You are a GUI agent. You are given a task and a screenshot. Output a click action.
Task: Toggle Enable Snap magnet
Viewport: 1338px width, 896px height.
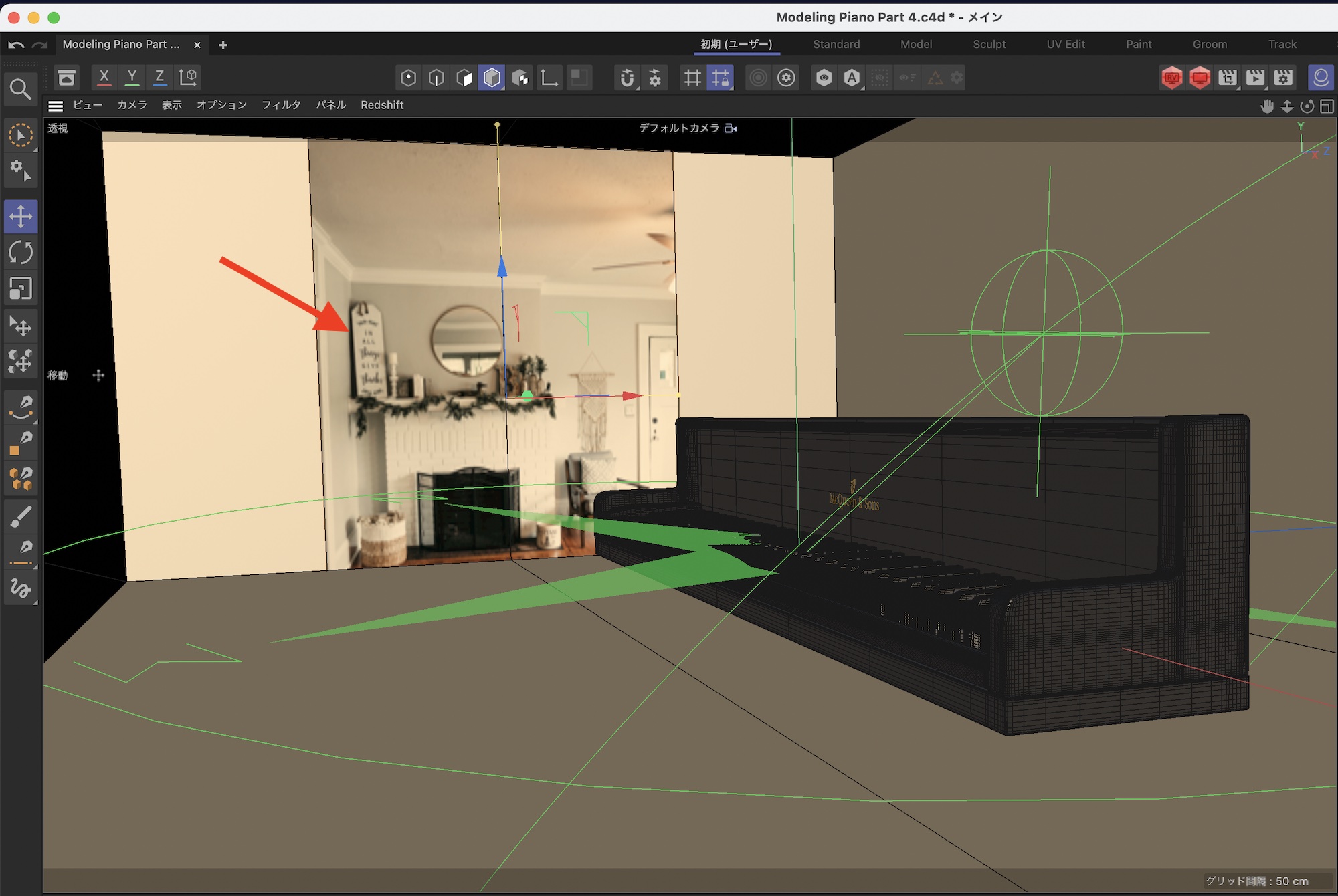point(626,78)
